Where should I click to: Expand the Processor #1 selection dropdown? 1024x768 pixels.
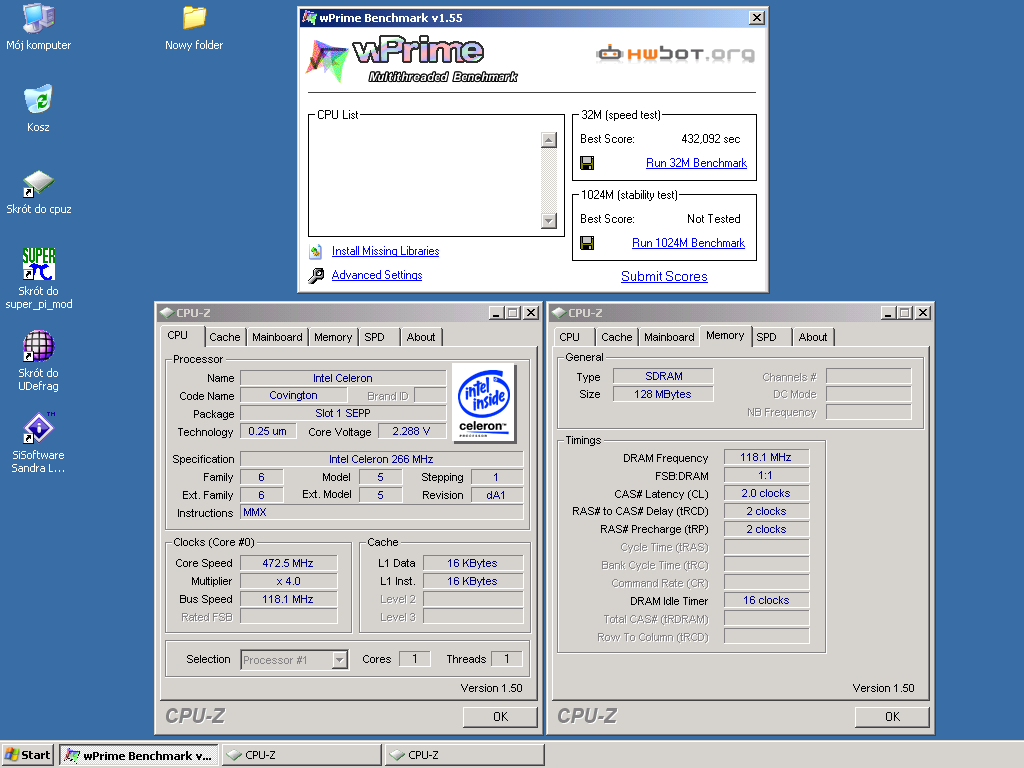tap(339, 660)
